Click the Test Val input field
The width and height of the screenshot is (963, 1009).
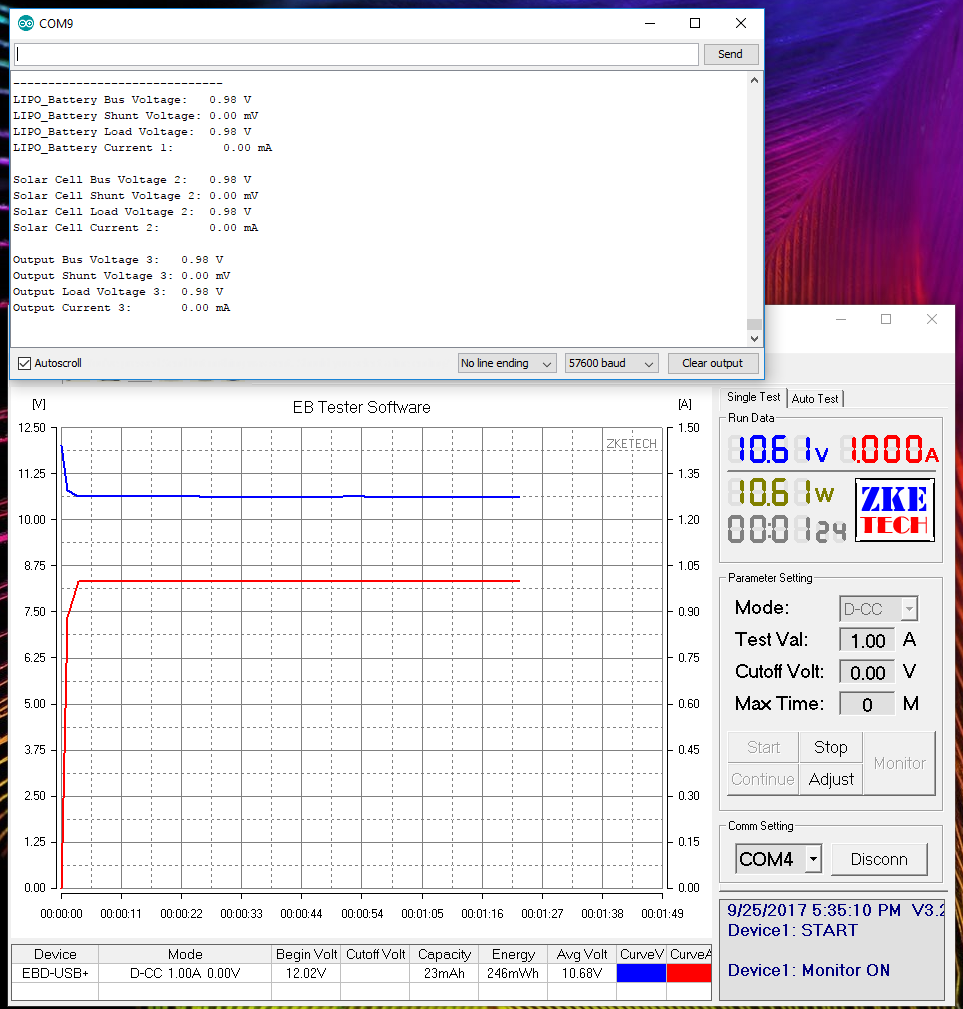[x=867, y=641]
